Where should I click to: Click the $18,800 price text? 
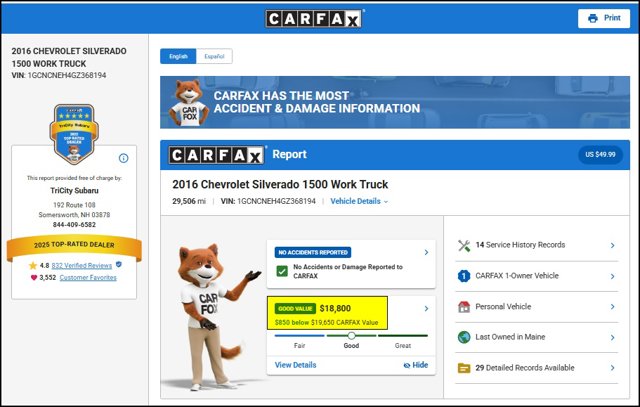click(335, 309)
